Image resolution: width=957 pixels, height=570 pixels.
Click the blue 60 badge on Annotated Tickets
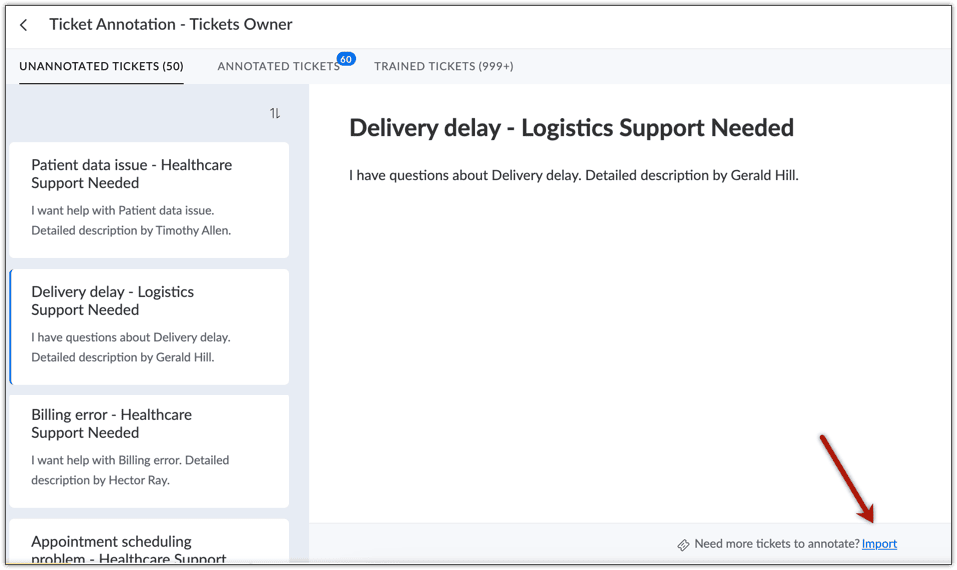[x=346, y=59]
